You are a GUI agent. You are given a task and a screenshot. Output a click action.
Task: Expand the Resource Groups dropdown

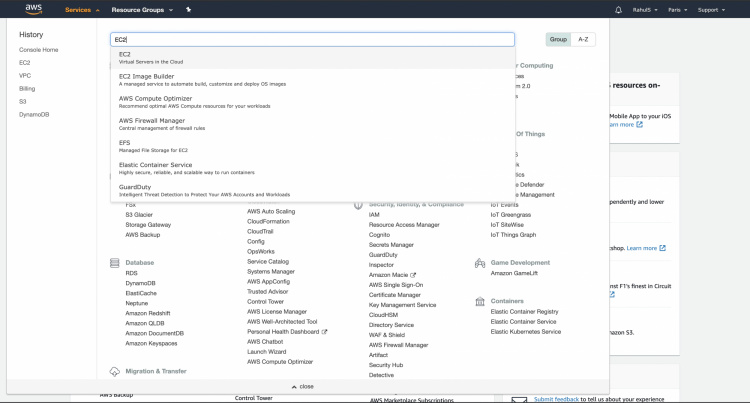[143, 10]
